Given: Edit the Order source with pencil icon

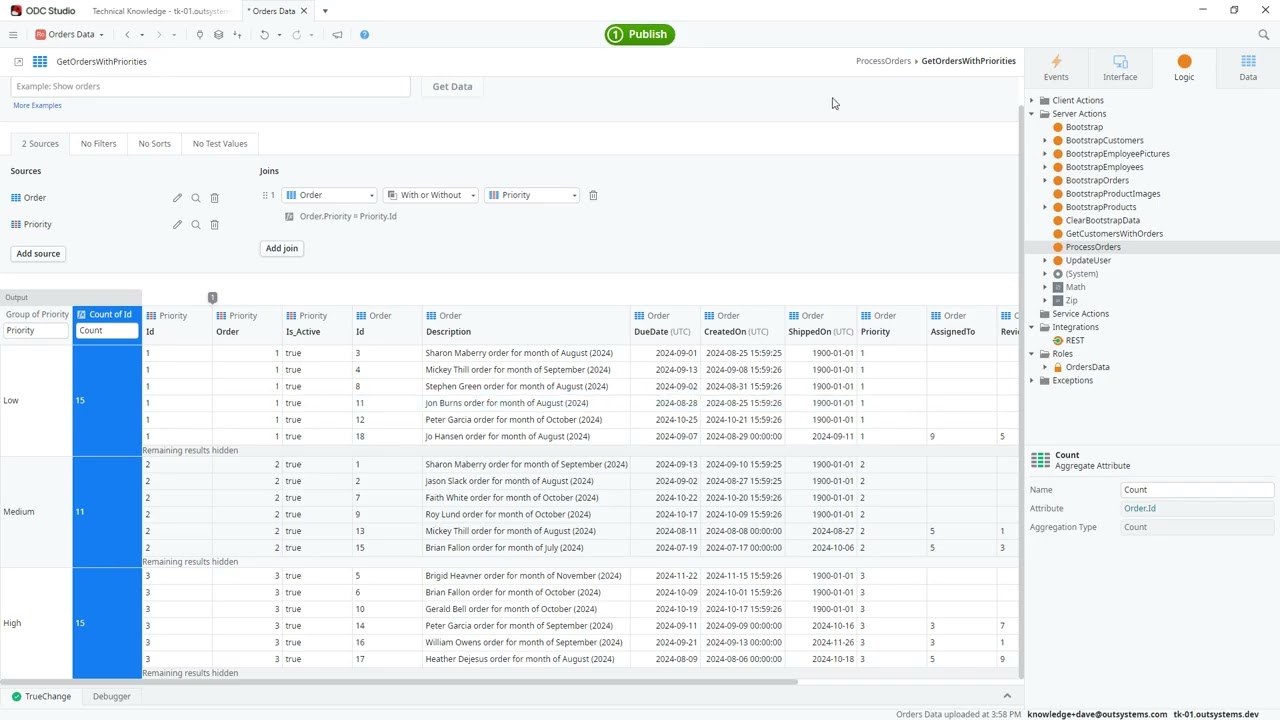Looking at the screenshot, I should [x=177, y=198].
